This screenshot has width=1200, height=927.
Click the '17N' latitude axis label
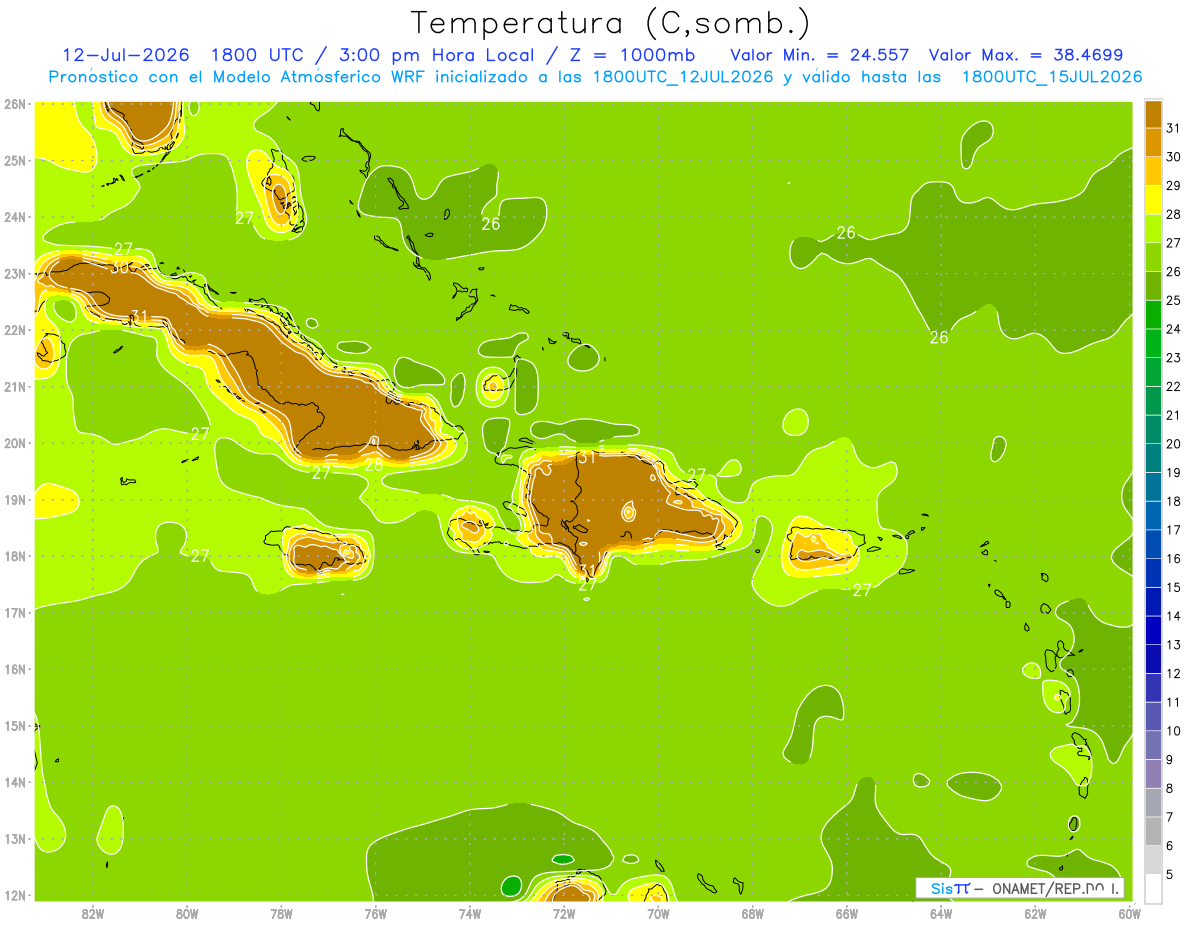point(14,612)
